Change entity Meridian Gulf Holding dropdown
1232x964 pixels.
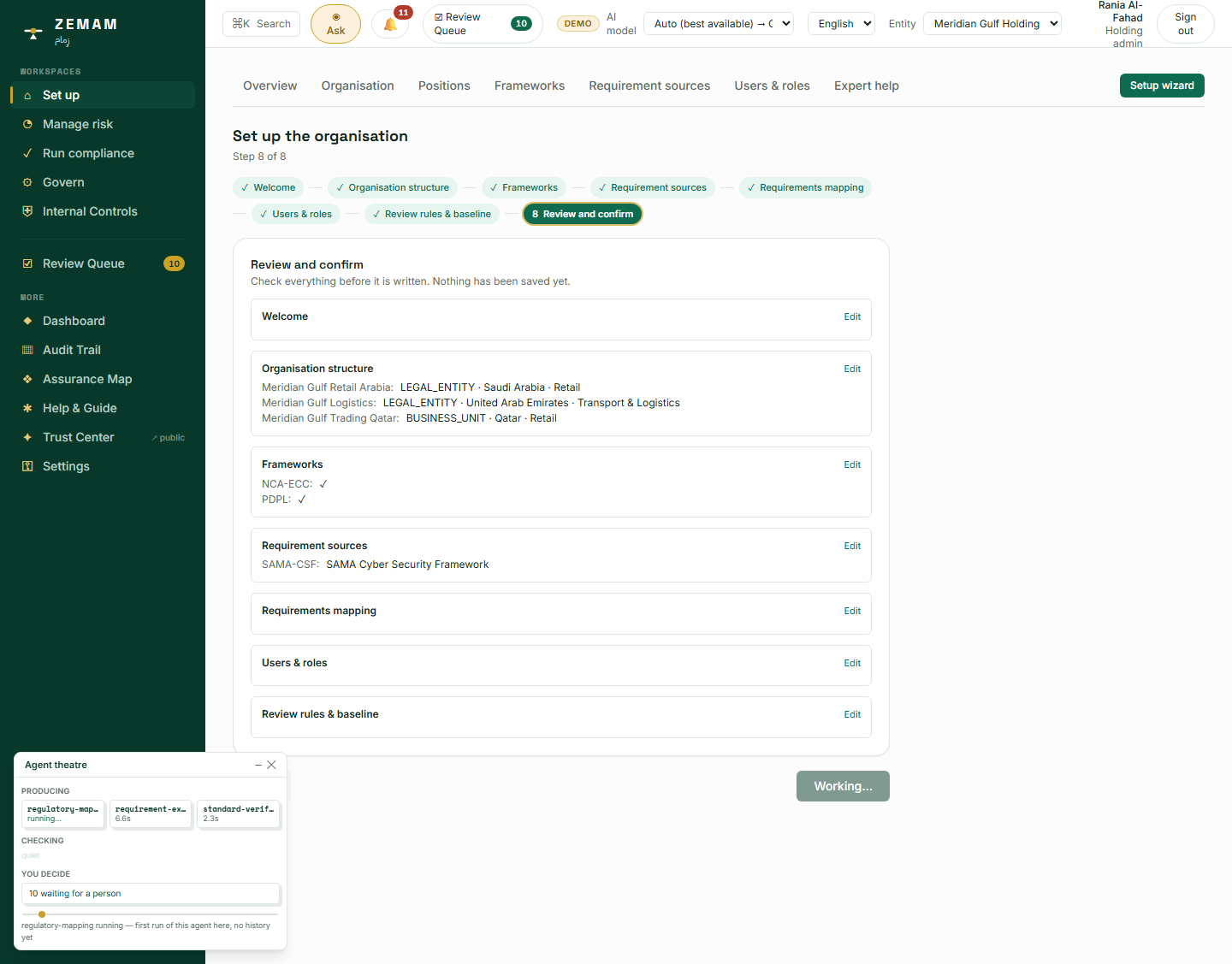(992, 24)
